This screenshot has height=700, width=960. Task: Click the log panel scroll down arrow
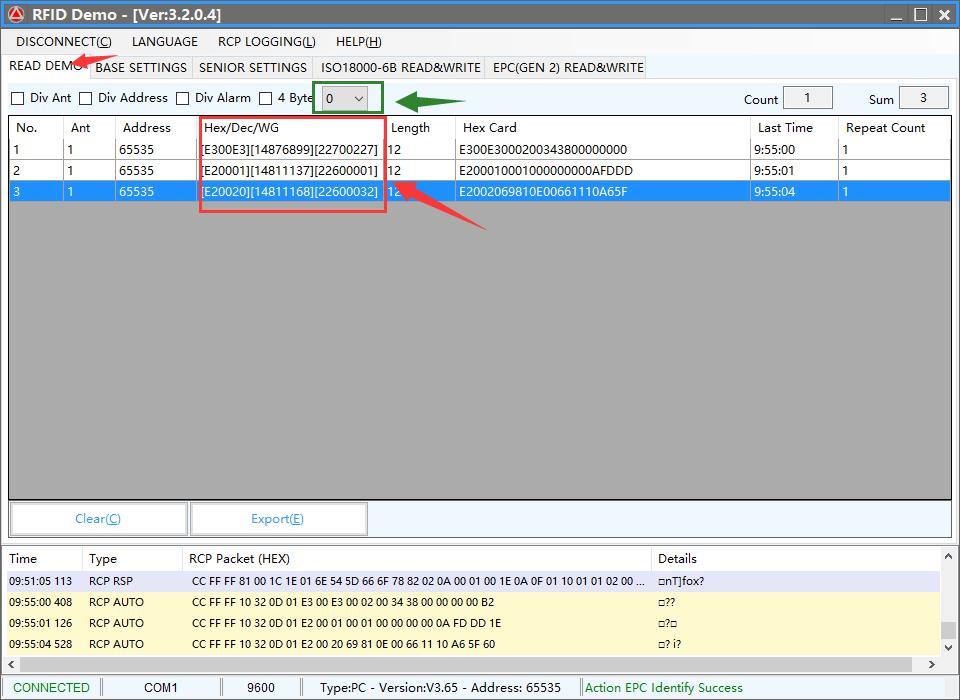947,649
